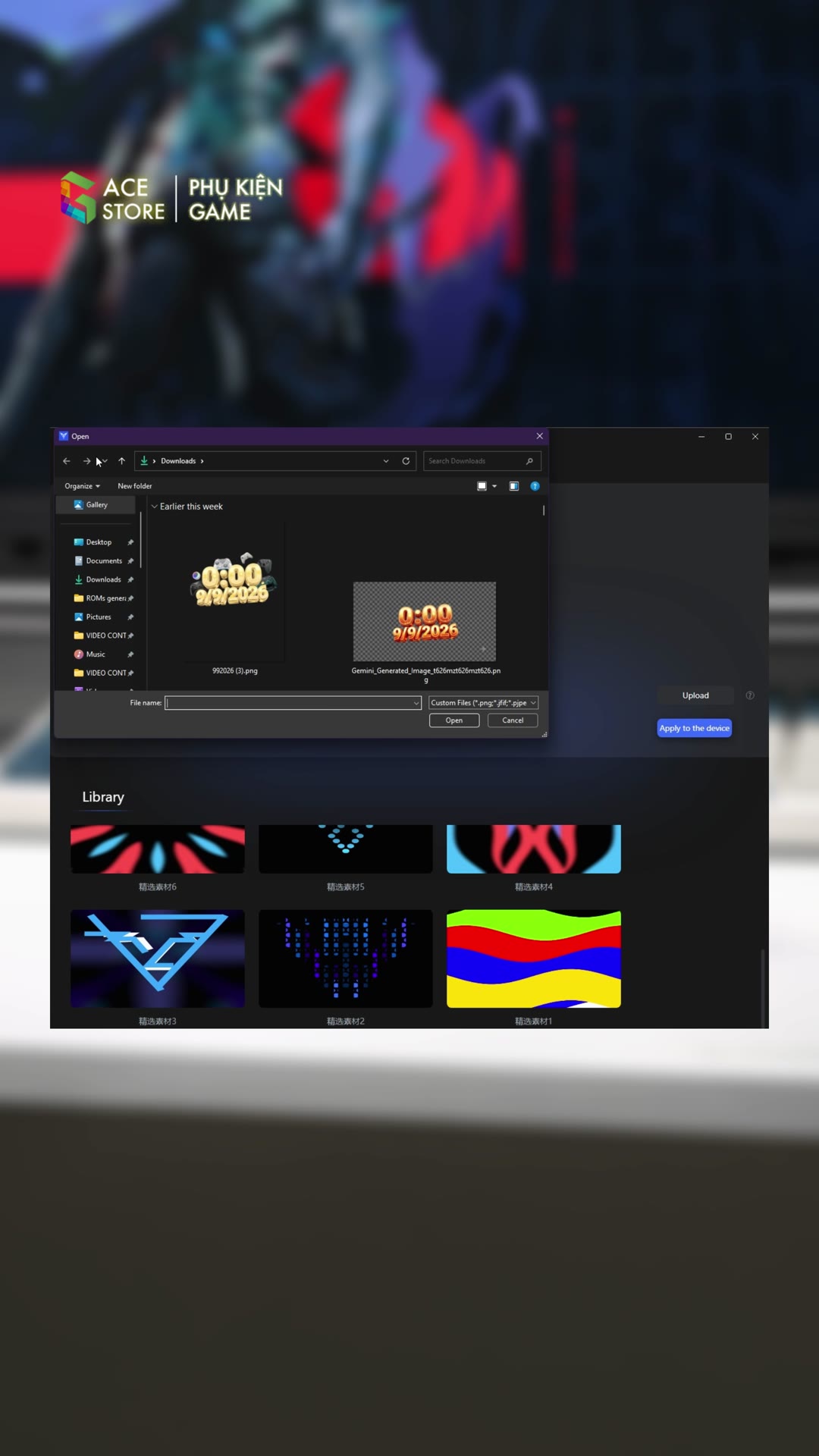Select first VIDEO CONT folder above Music
The height and width of the screenshot is (1456, 819).
[x=99, y=635]
